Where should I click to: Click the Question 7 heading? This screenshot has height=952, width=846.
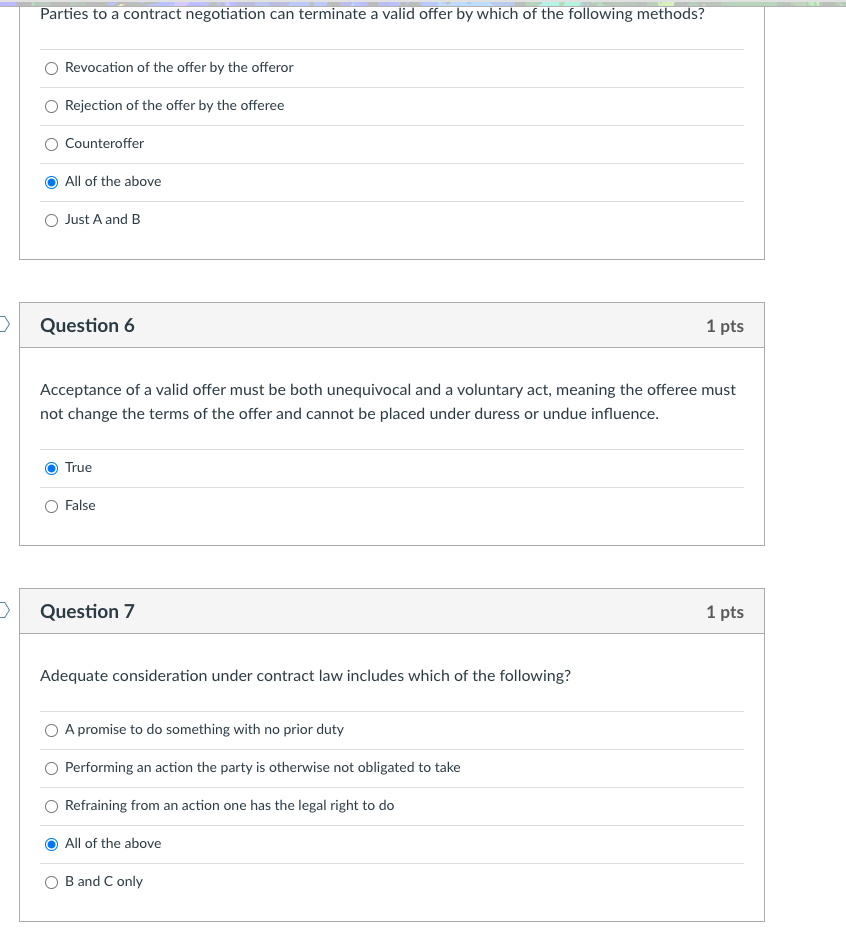pyautogui.click(x=87, y=612)
